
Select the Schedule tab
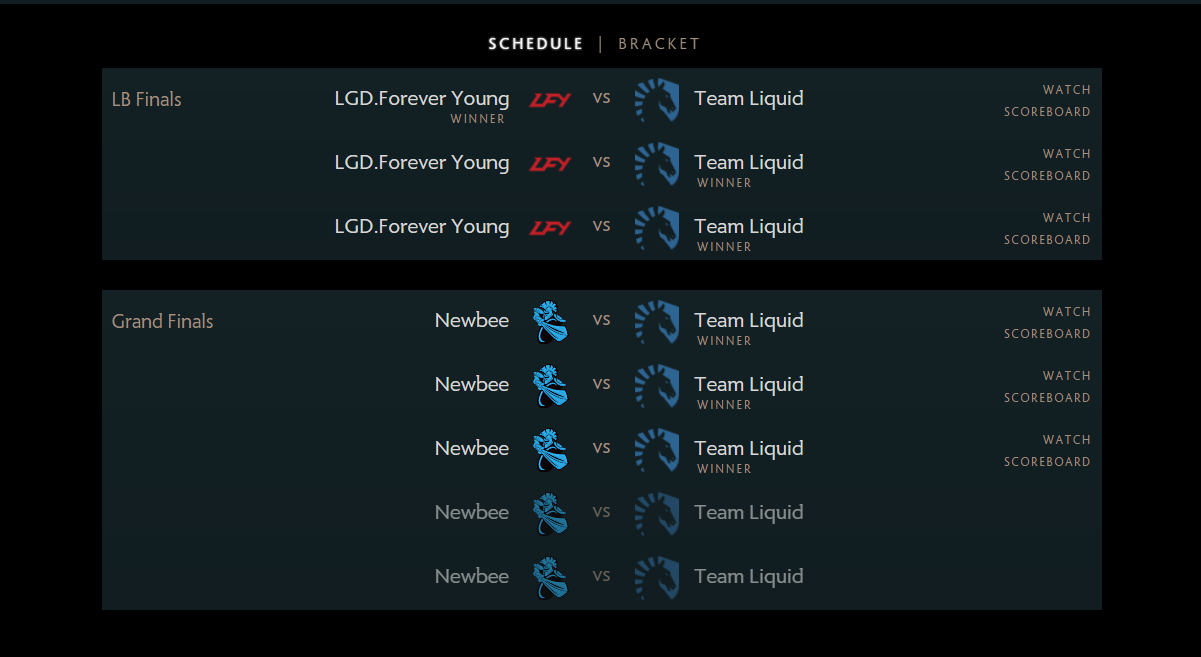[x=535, y=44]
